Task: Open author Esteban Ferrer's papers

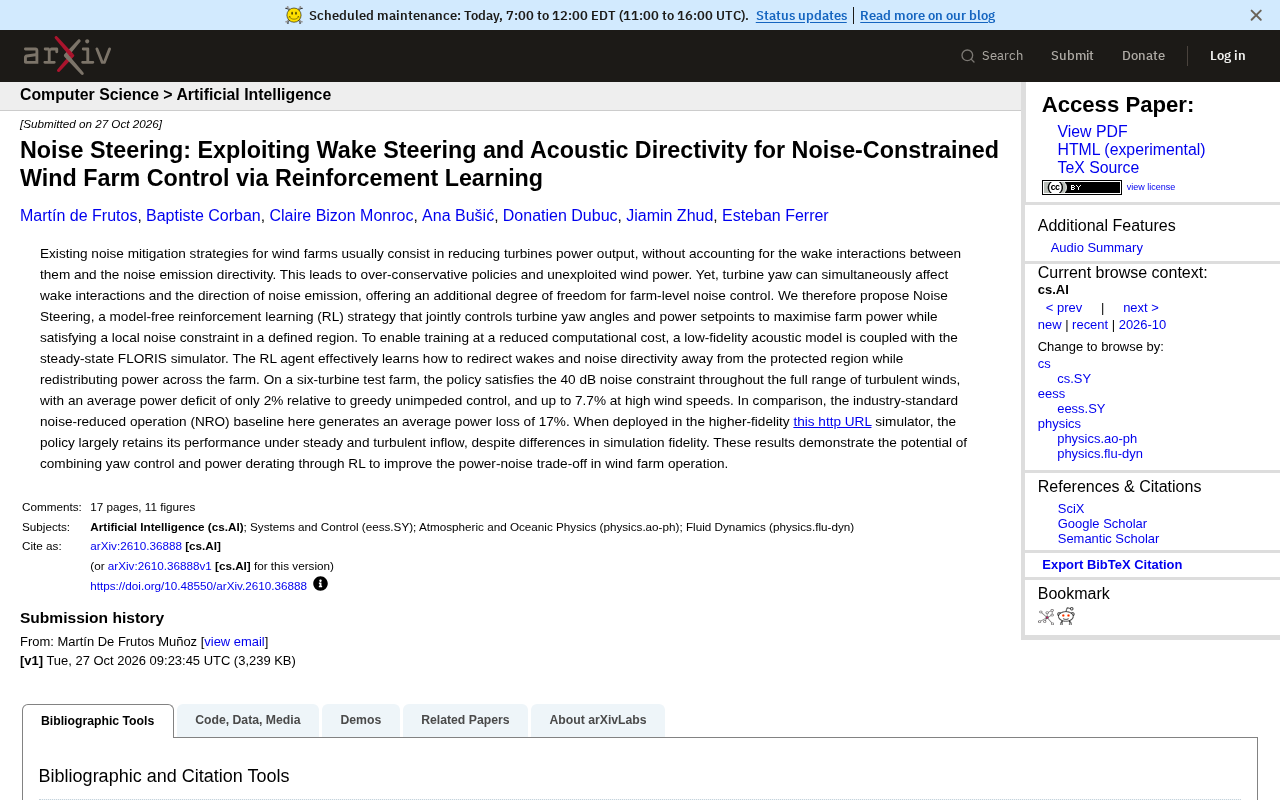Action: tap(775, 216)
